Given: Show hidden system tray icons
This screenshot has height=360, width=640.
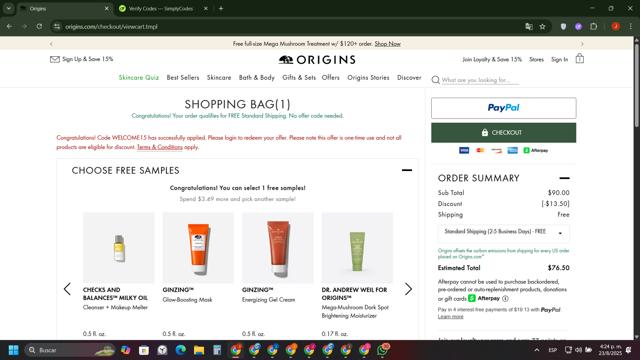Looking at the screenshot, I should [x=536, y=350].
